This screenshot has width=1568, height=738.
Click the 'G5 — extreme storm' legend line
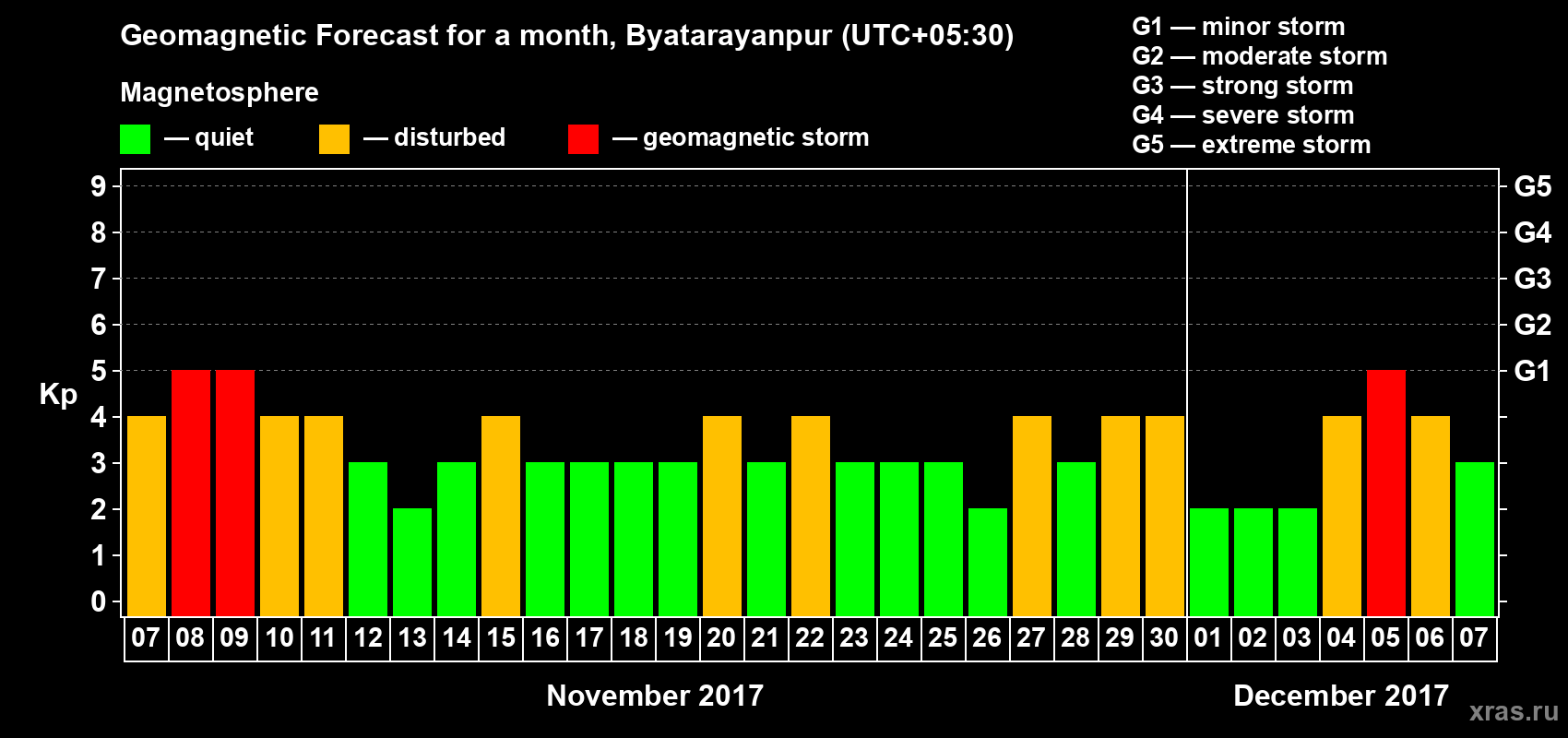click(x=1252, y=145)
